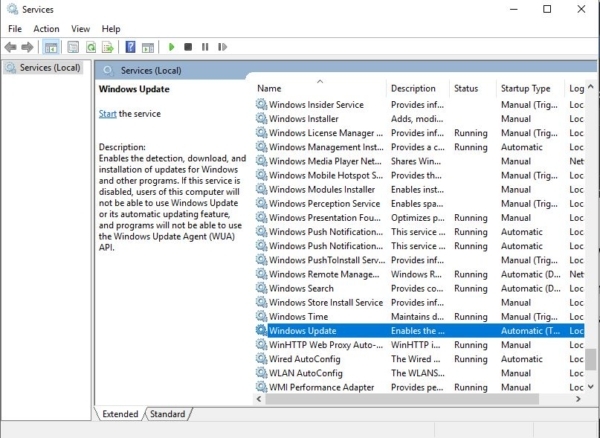Select the Windows Remote Manage... row

click(x=419, y=274)
